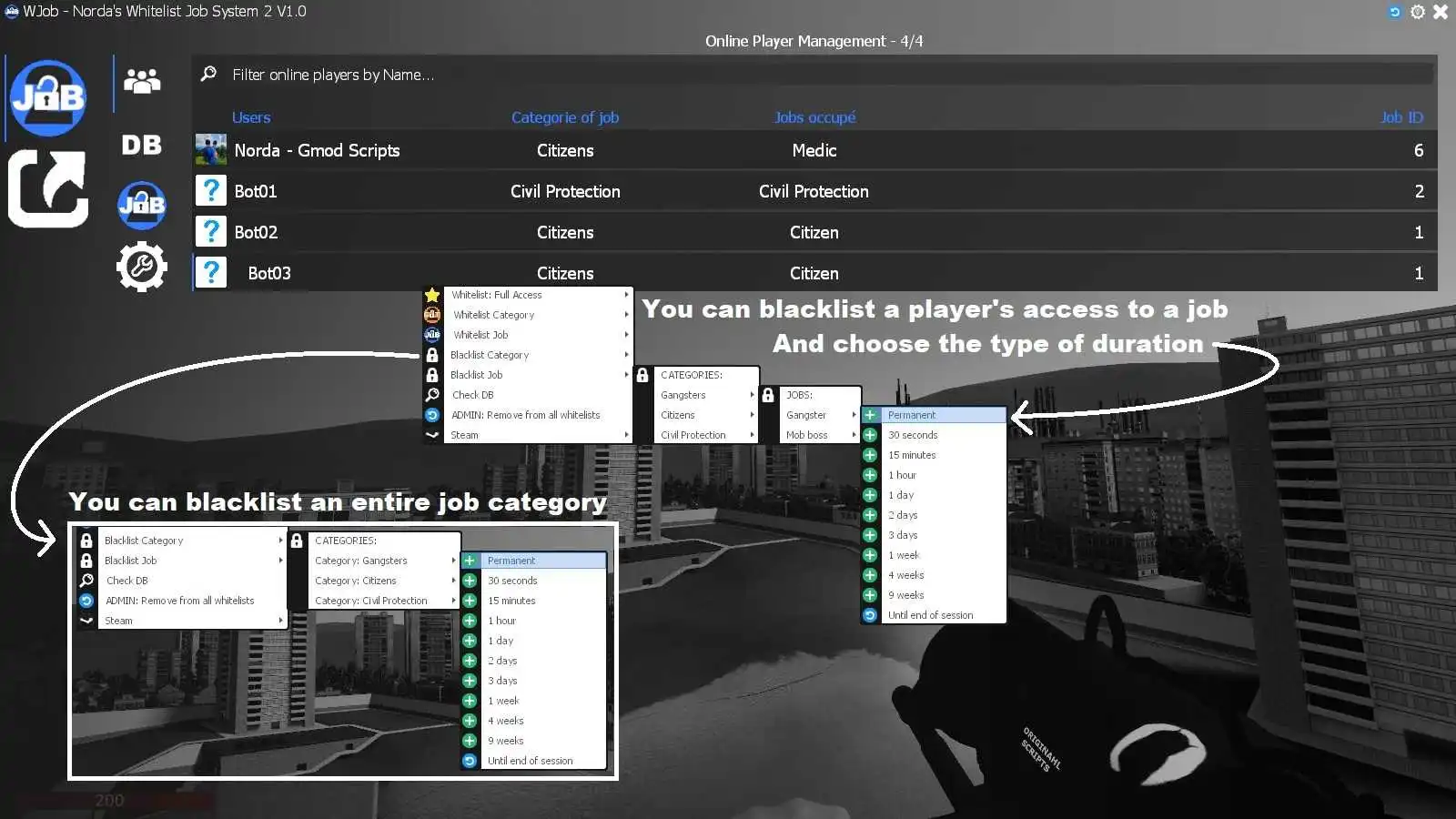Click the question mark avatar for Bot01
This screenshot has height=819, width=1456.
(210, 191)
